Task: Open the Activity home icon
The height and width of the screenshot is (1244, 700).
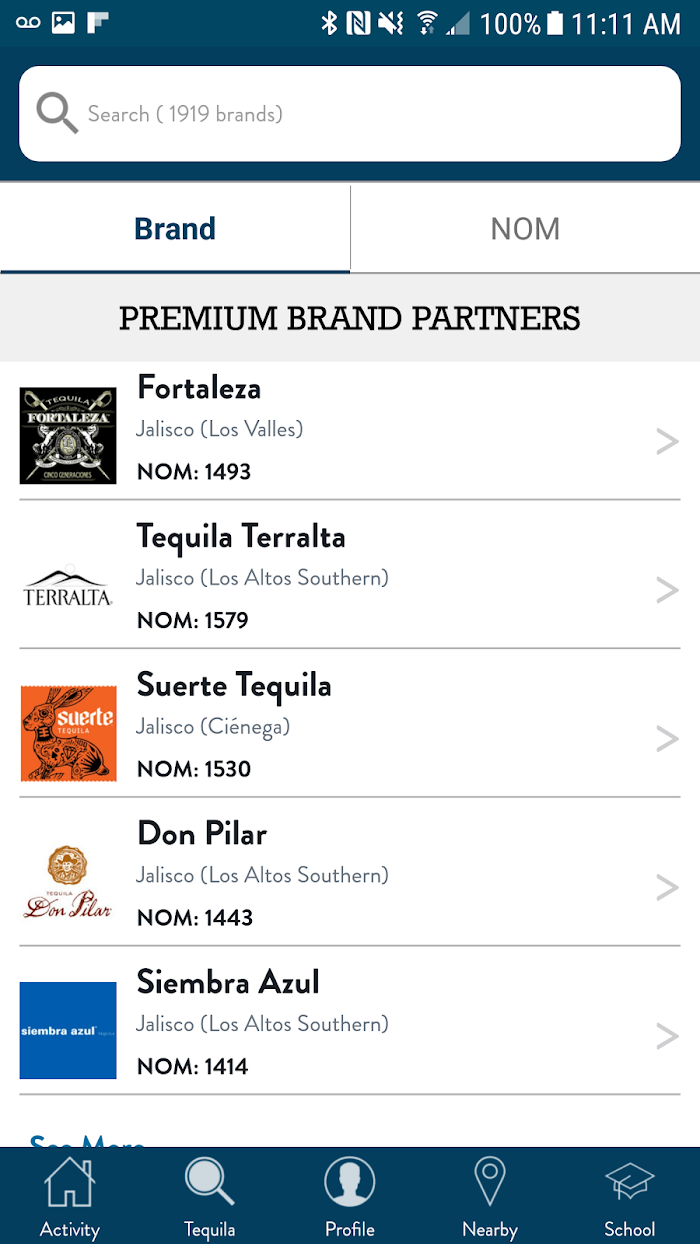Action: coord(70,1183)
